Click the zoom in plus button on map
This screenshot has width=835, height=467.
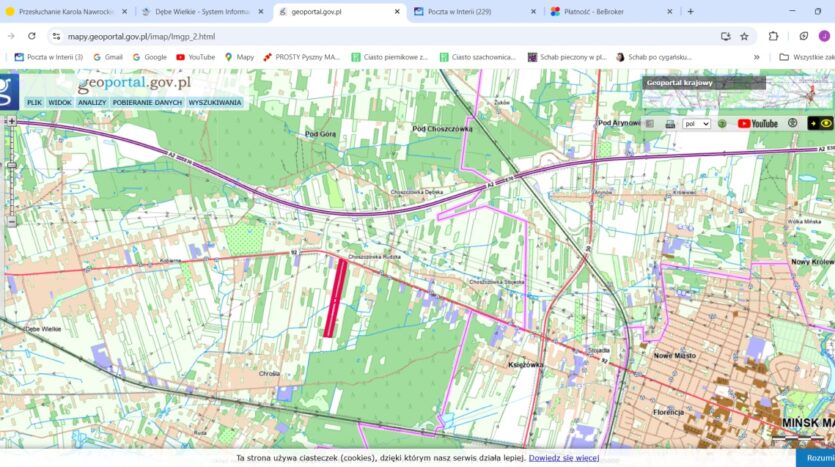(x=12, y=120)
